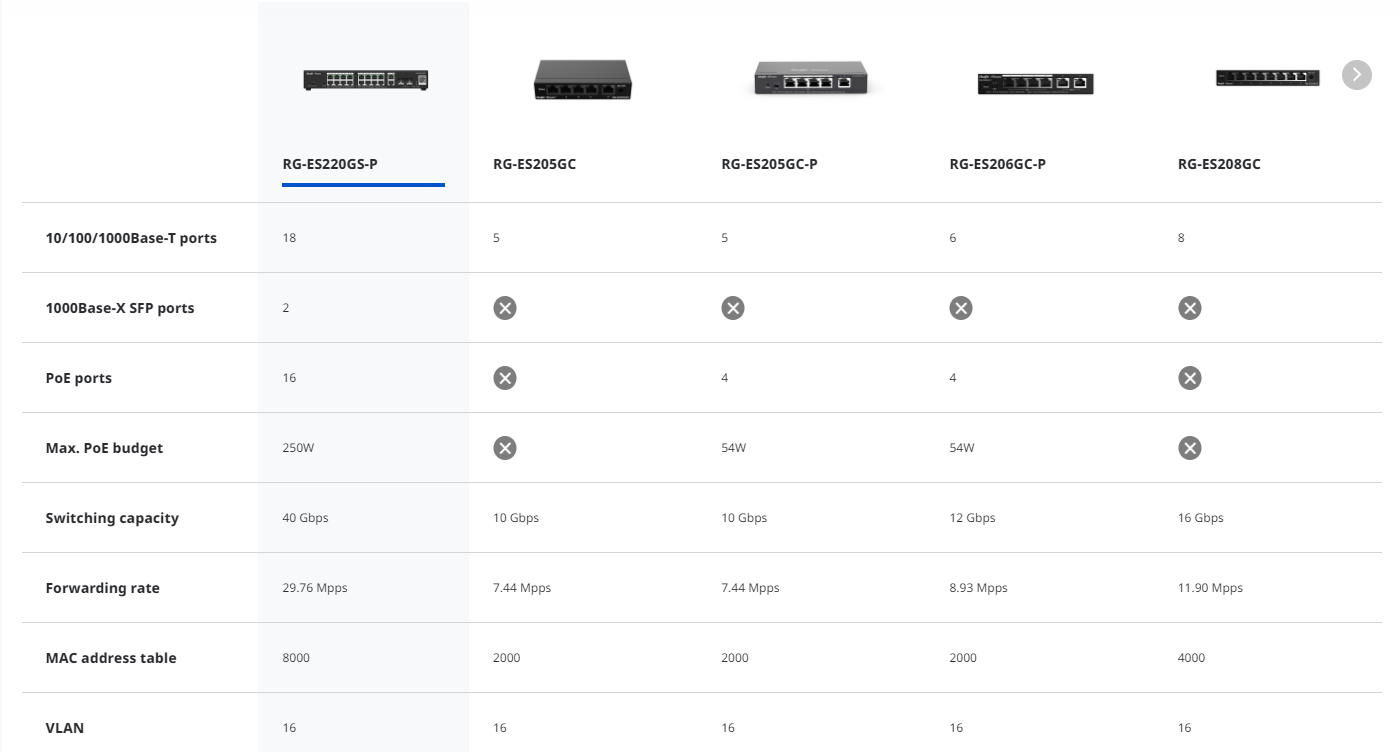Image resolution: width=1400 pixels, height=752 pixels.
Task: Click the RG-ES220GS-P switch product image
Action: (x=366, y=79)
